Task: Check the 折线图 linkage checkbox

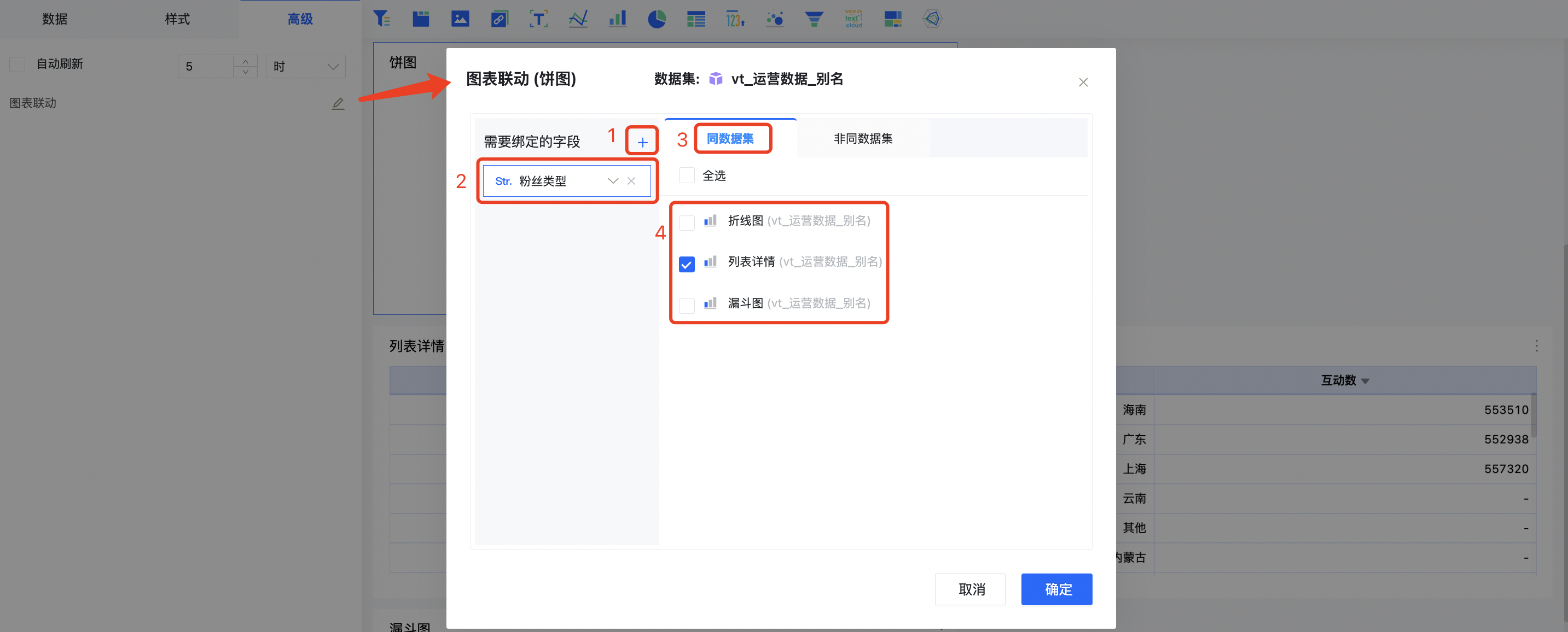Action: point(686,222)
